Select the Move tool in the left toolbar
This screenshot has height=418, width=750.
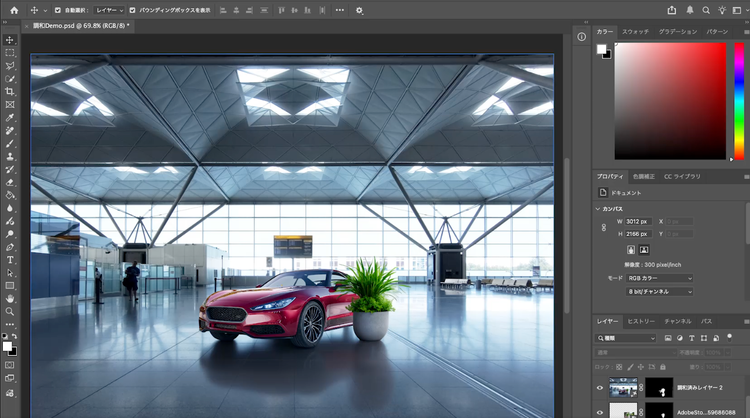click(x=10, y=40)
